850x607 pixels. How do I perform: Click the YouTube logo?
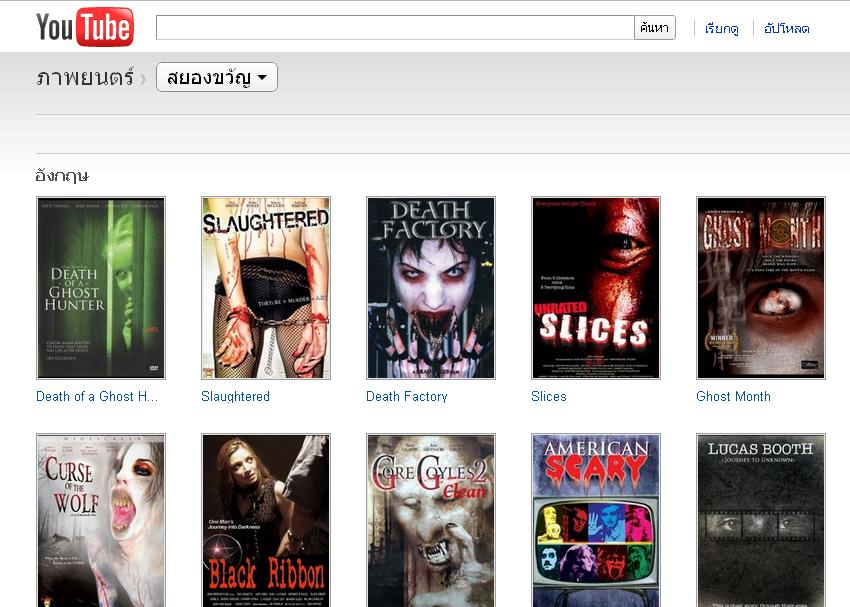click(84, 27)
